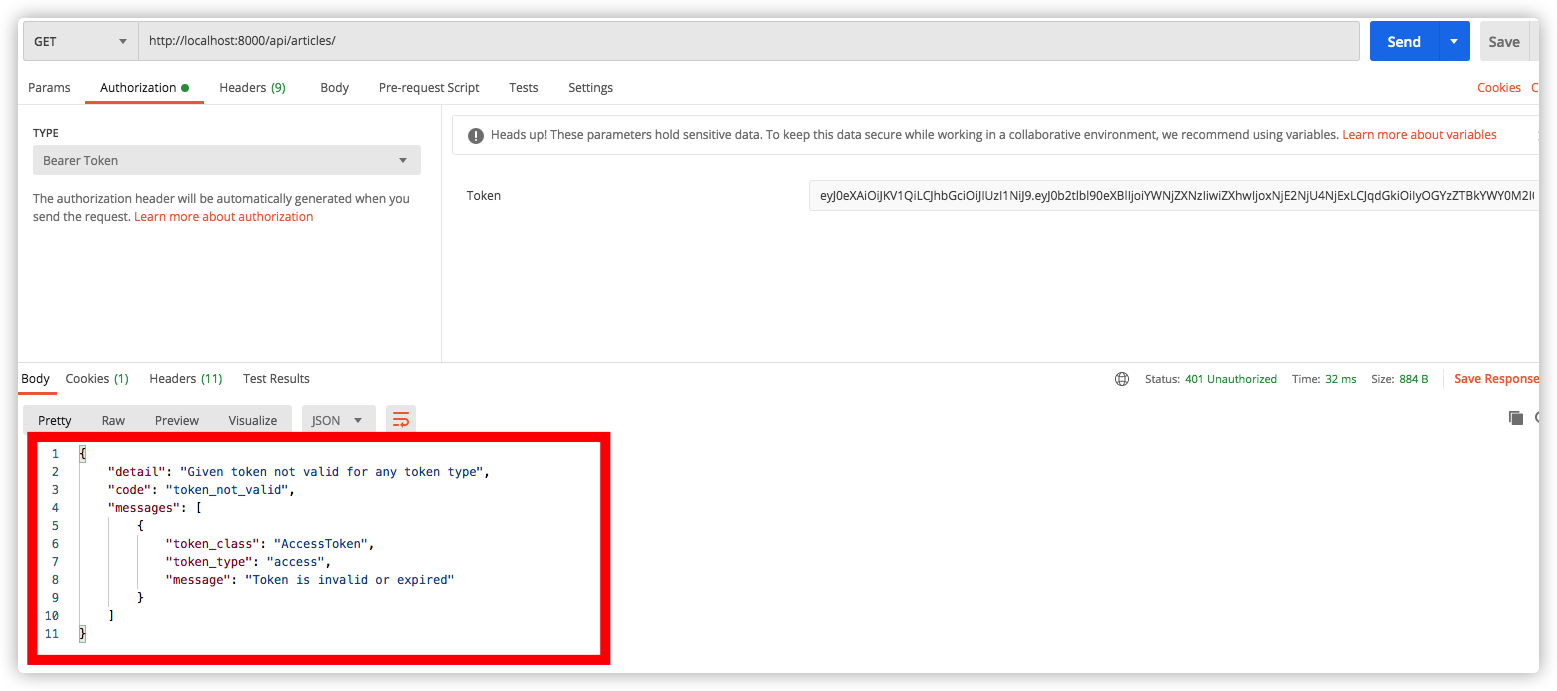Expand the Send button arrow options

click(1454, 41)
